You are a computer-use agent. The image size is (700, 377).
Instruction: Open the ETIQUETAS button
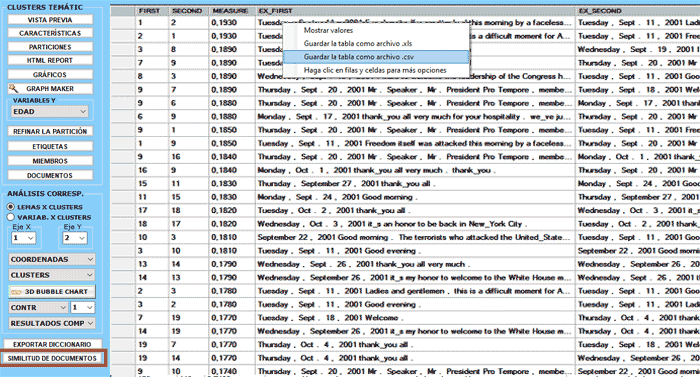tap(50, 147)
